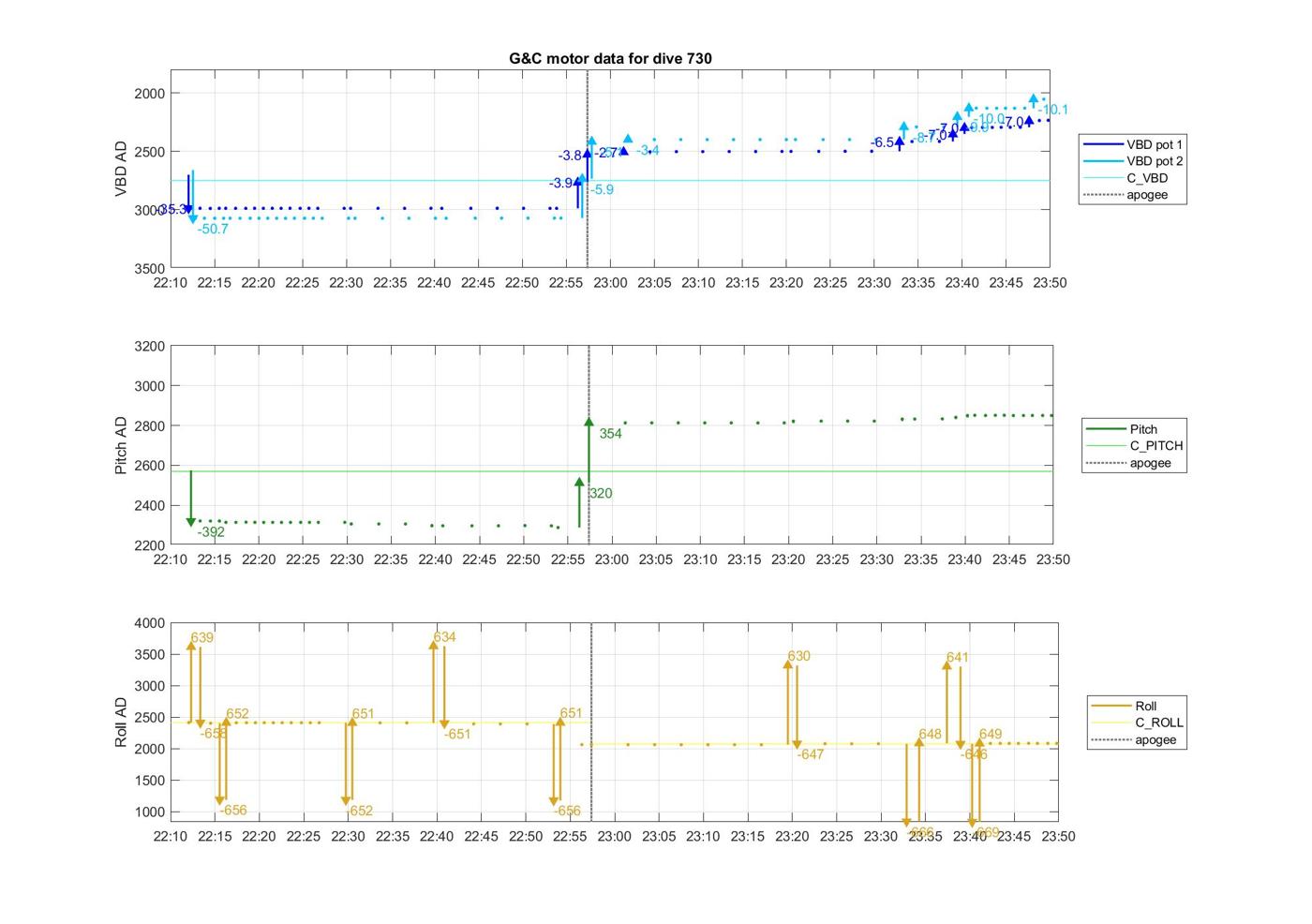Click the '-651' roll label near 22:42
The width and height of the screenshot is (1312, 924).
pyautogui.click(x=456, y=735)
